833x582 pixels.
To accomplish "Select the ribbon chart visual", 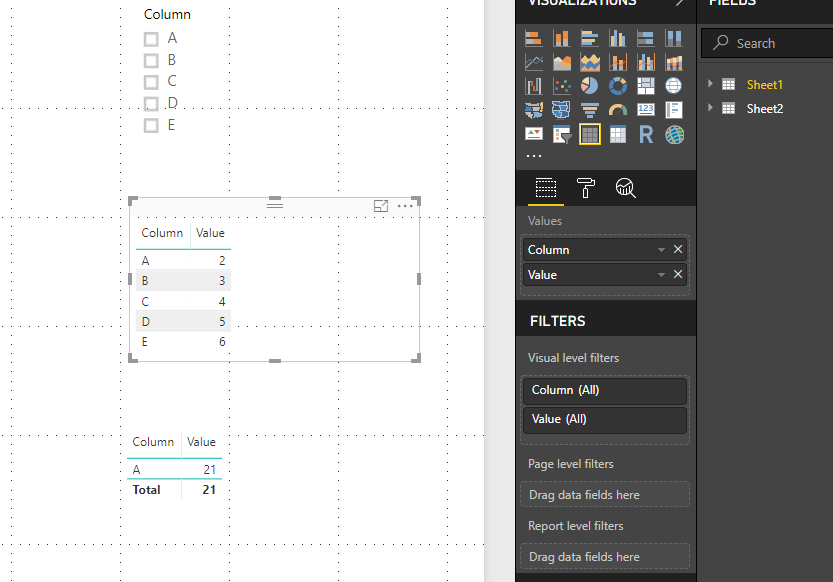I will pos(674,63).
